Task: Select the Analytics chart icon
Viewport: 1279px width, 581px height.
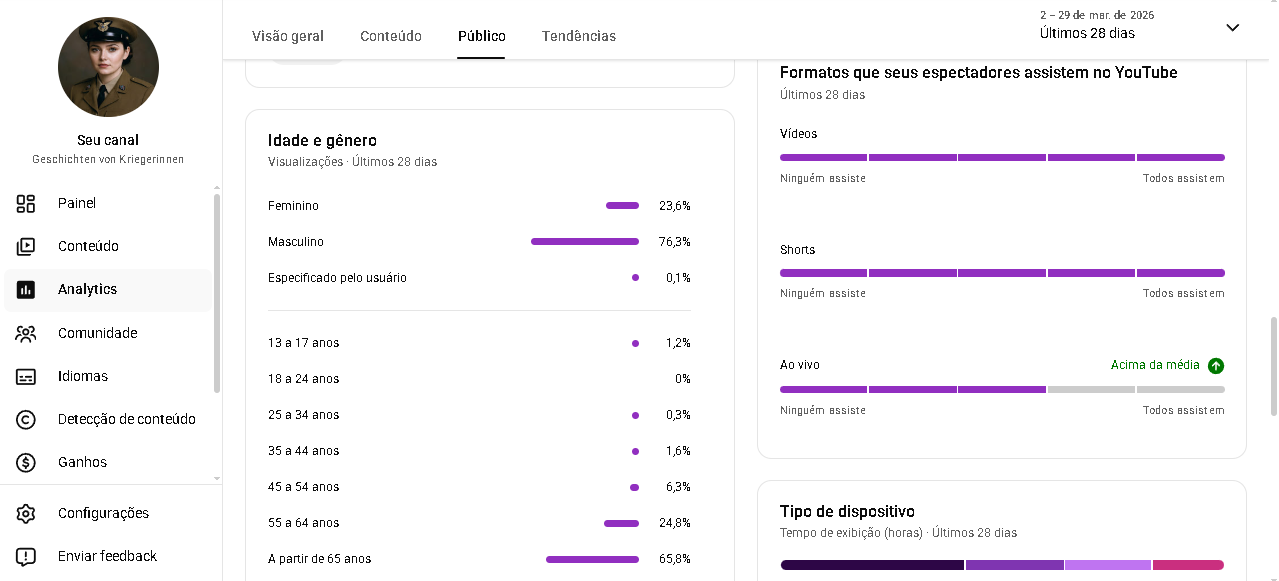Action: tap(26, 290)
